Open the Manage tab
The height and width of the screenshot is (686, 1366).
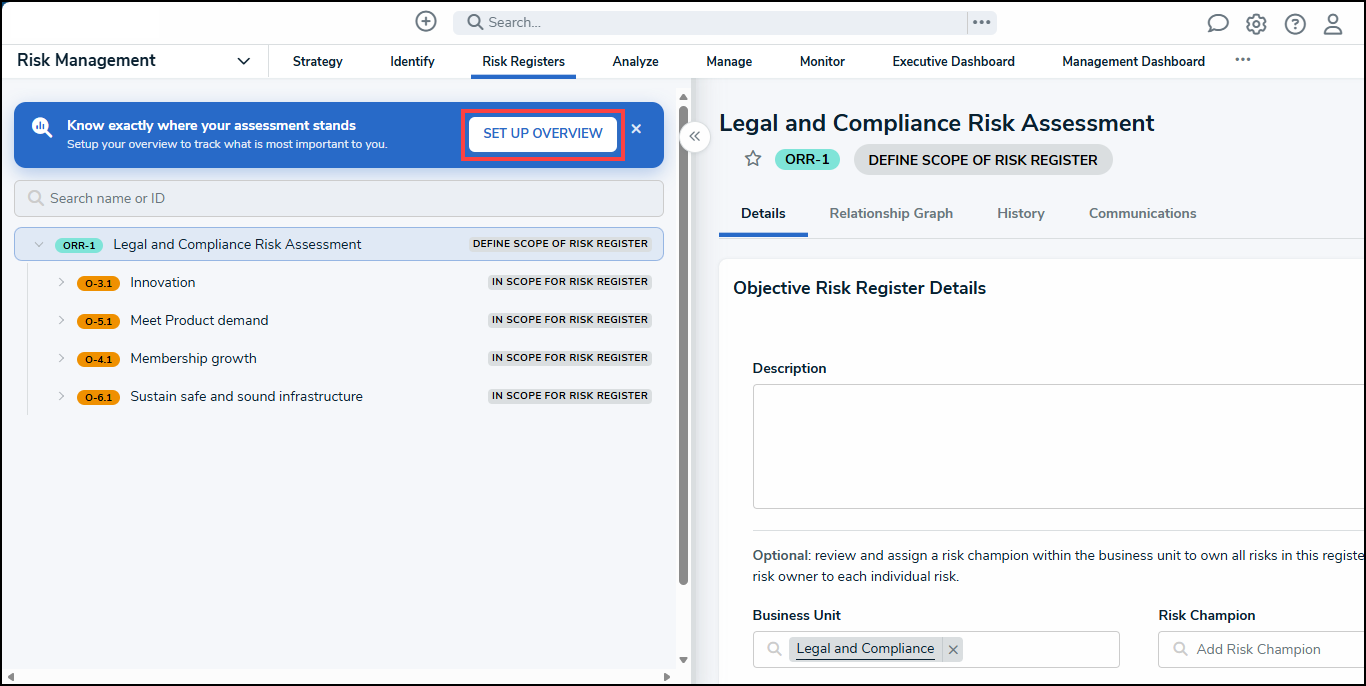[729, 61]
